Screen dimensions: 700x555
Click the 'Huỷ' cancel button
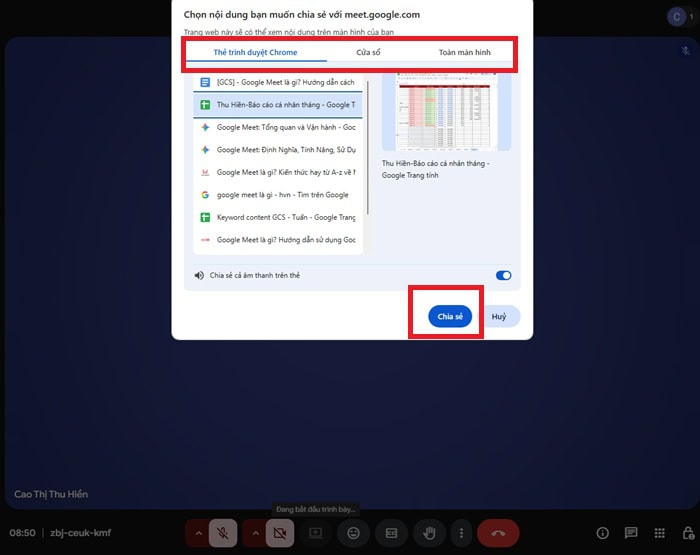499,316
